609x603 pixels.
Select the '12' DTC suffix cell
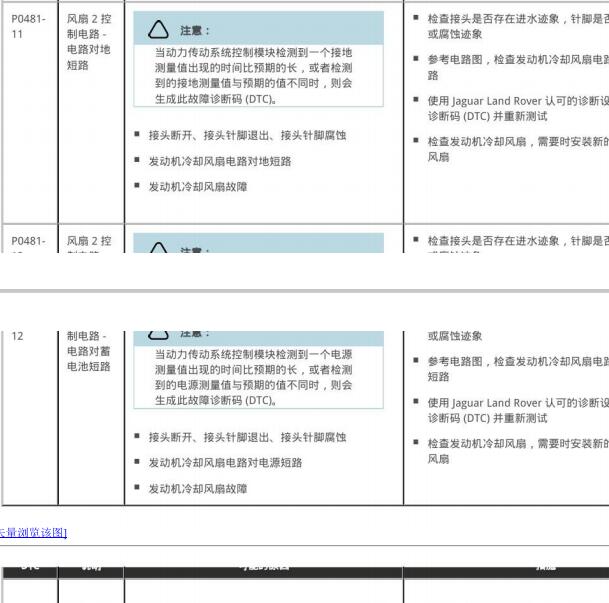click(x=17, y=336)
